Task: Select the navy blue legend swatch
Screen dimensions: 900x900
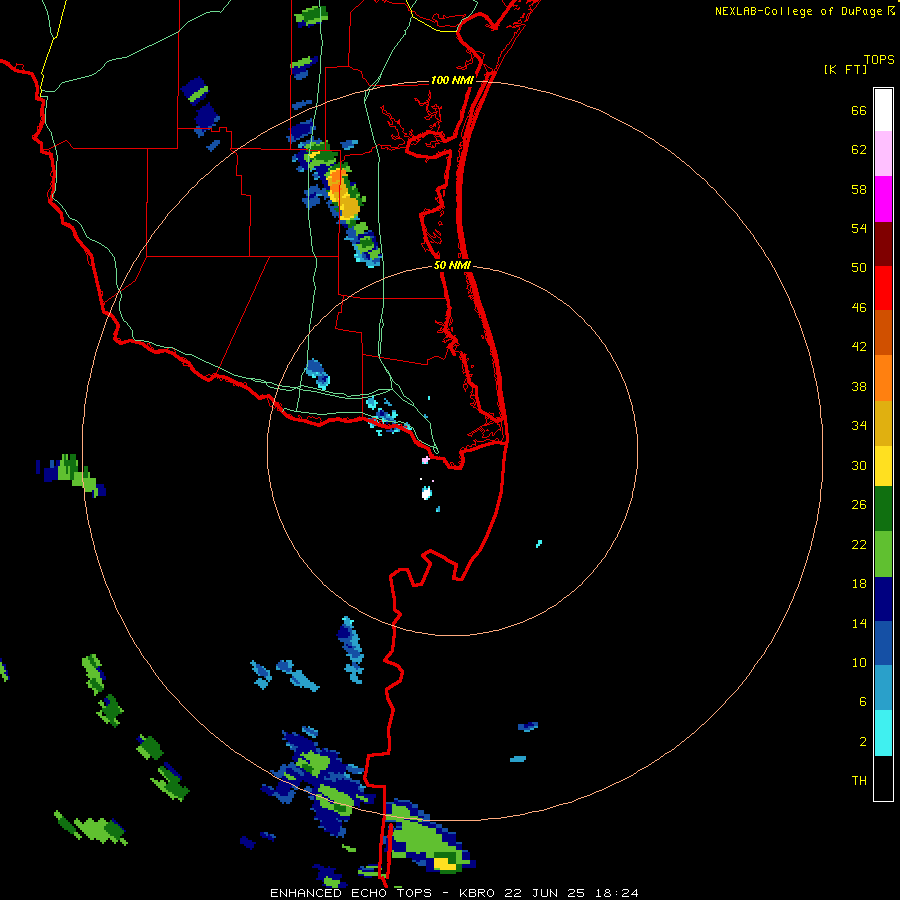Action: click(883, 599)
